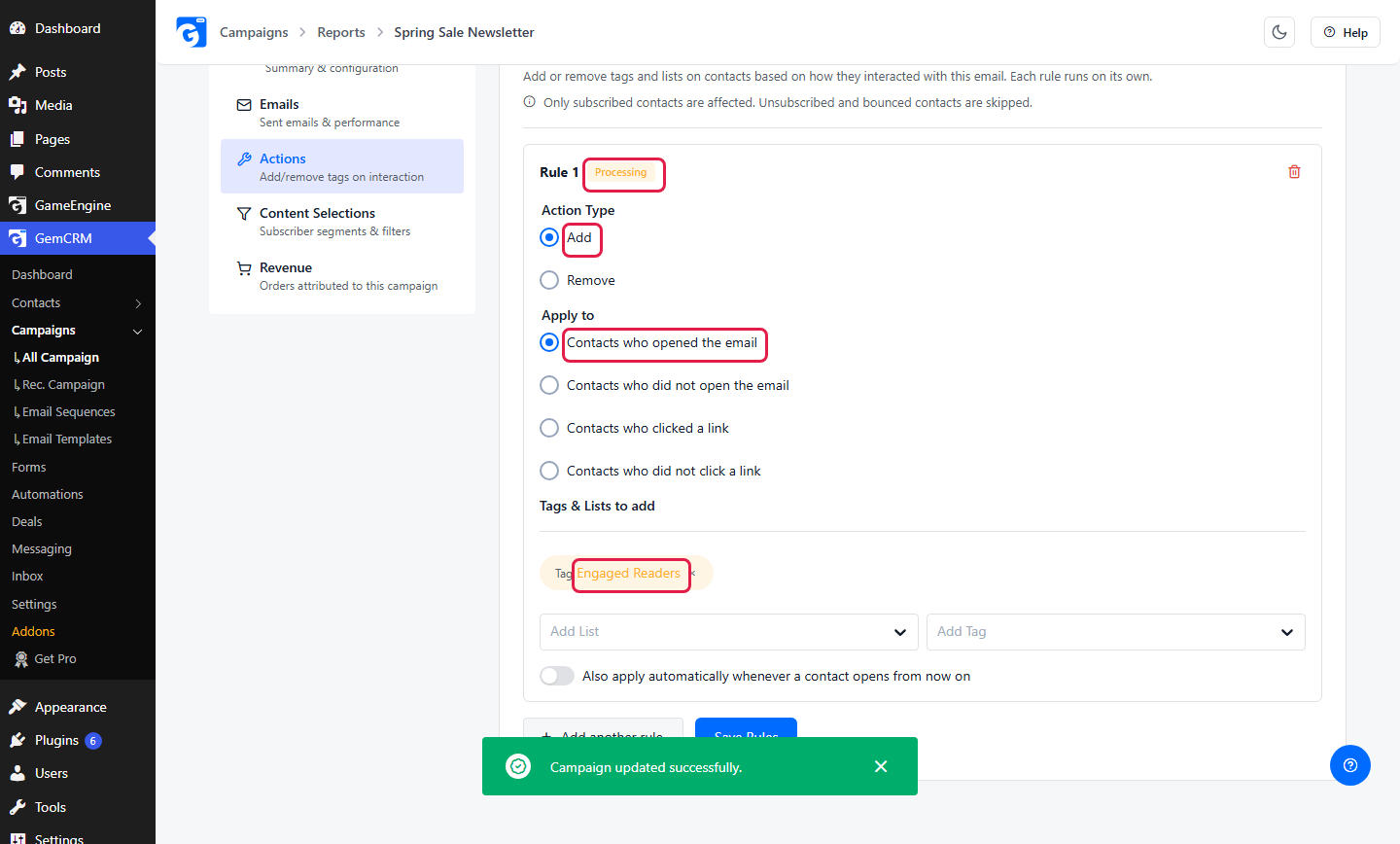Open the Emails report section
1400x844 pixels.
click(x=342, y=112)
